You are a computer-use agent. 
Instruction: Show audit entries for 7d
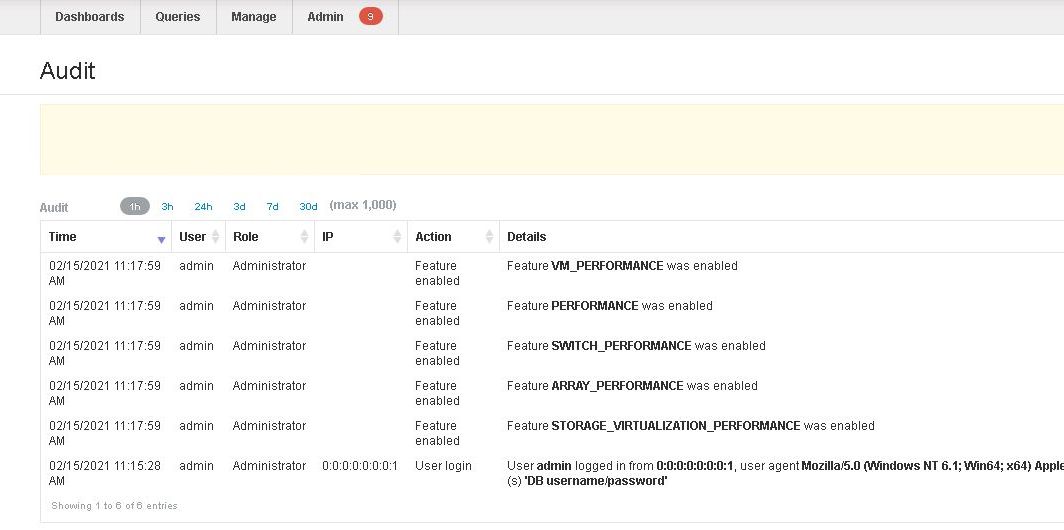[272, 207]
